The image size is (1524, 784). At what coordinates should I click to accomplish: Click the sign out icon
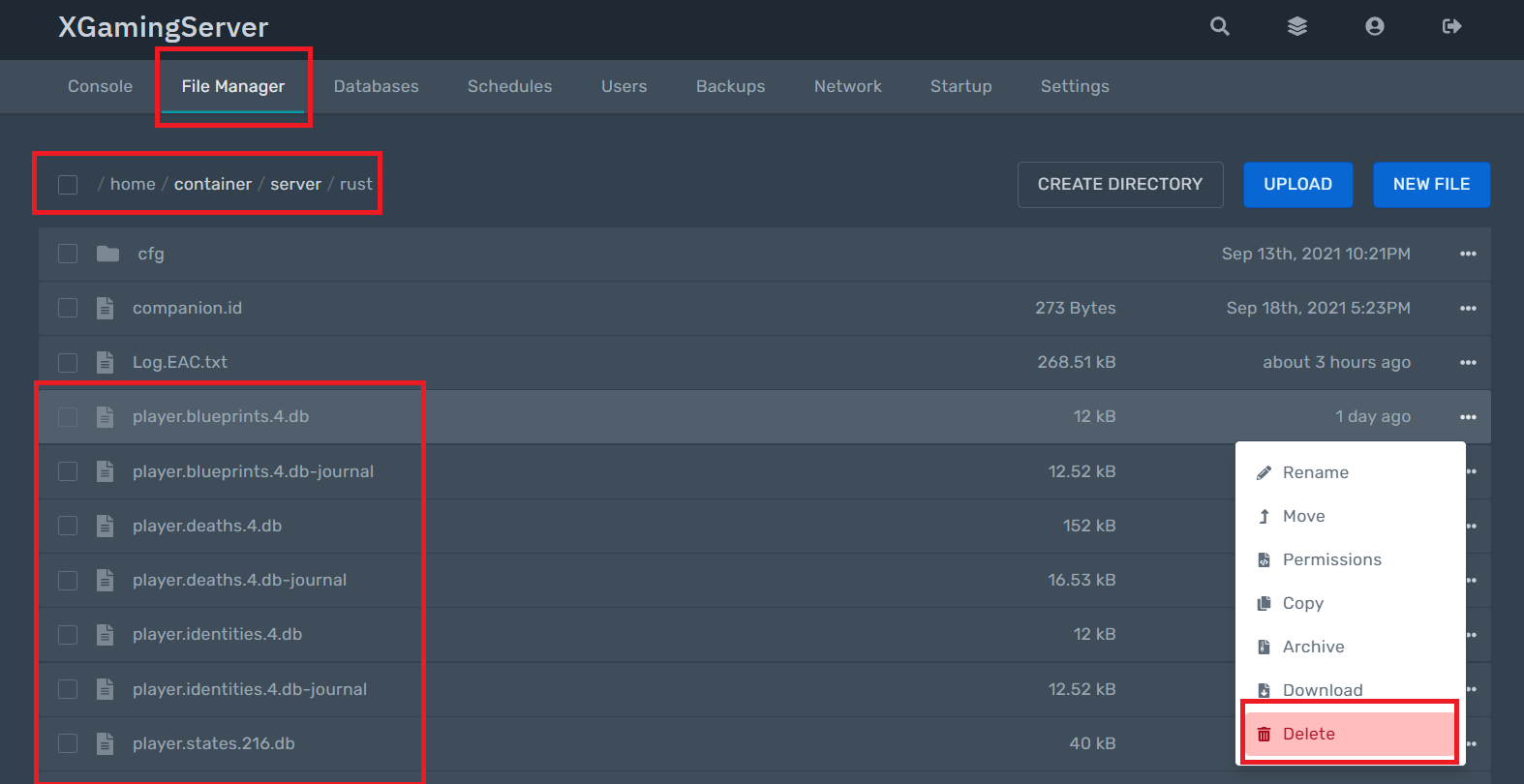click(x=1451, y=26)
